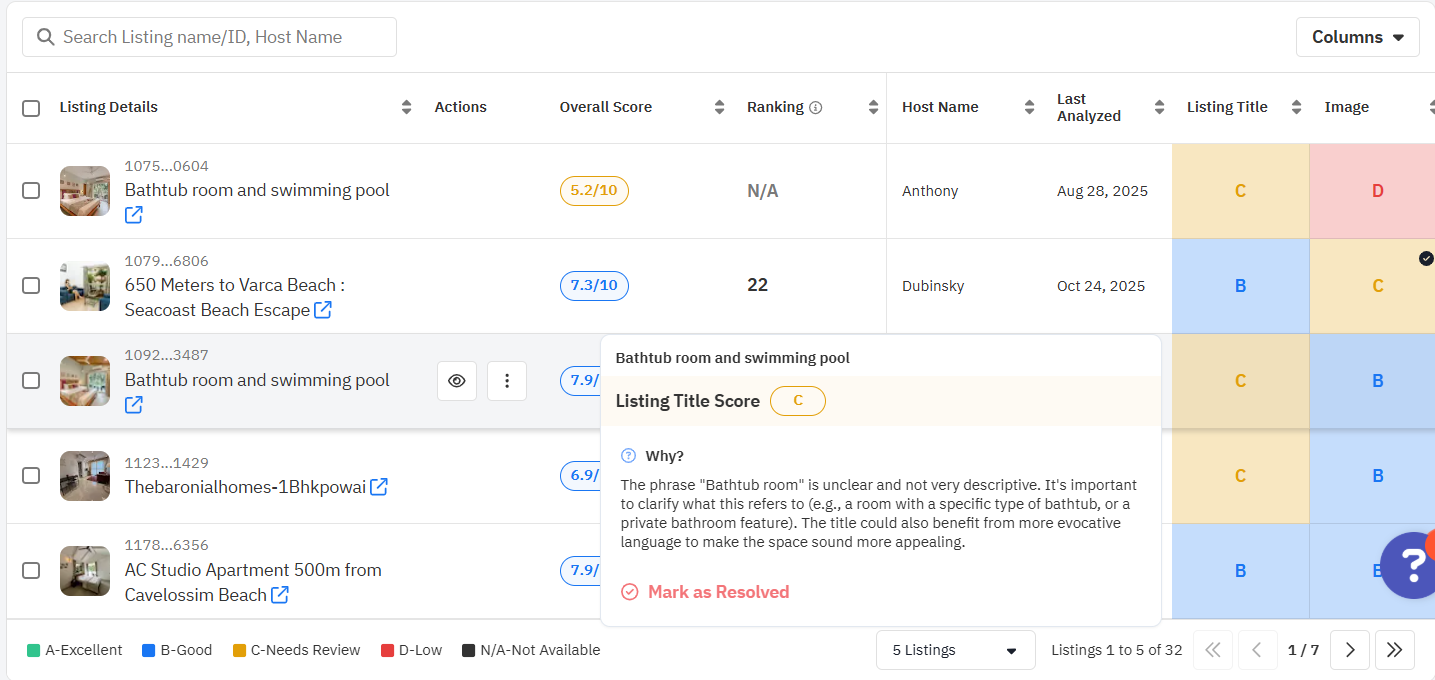Open external link for 650 Meters to Varca Beach

[323, 310]
